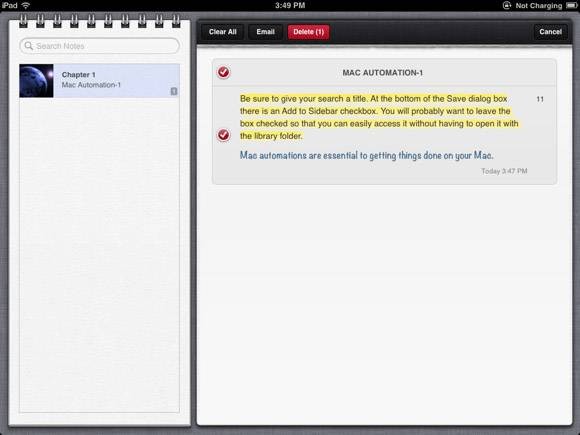The width and height of the screenshot is (580, 435).
Task: Tap the MAC AUTOMATION-1 section title
Action: click(x=382, y=73)
